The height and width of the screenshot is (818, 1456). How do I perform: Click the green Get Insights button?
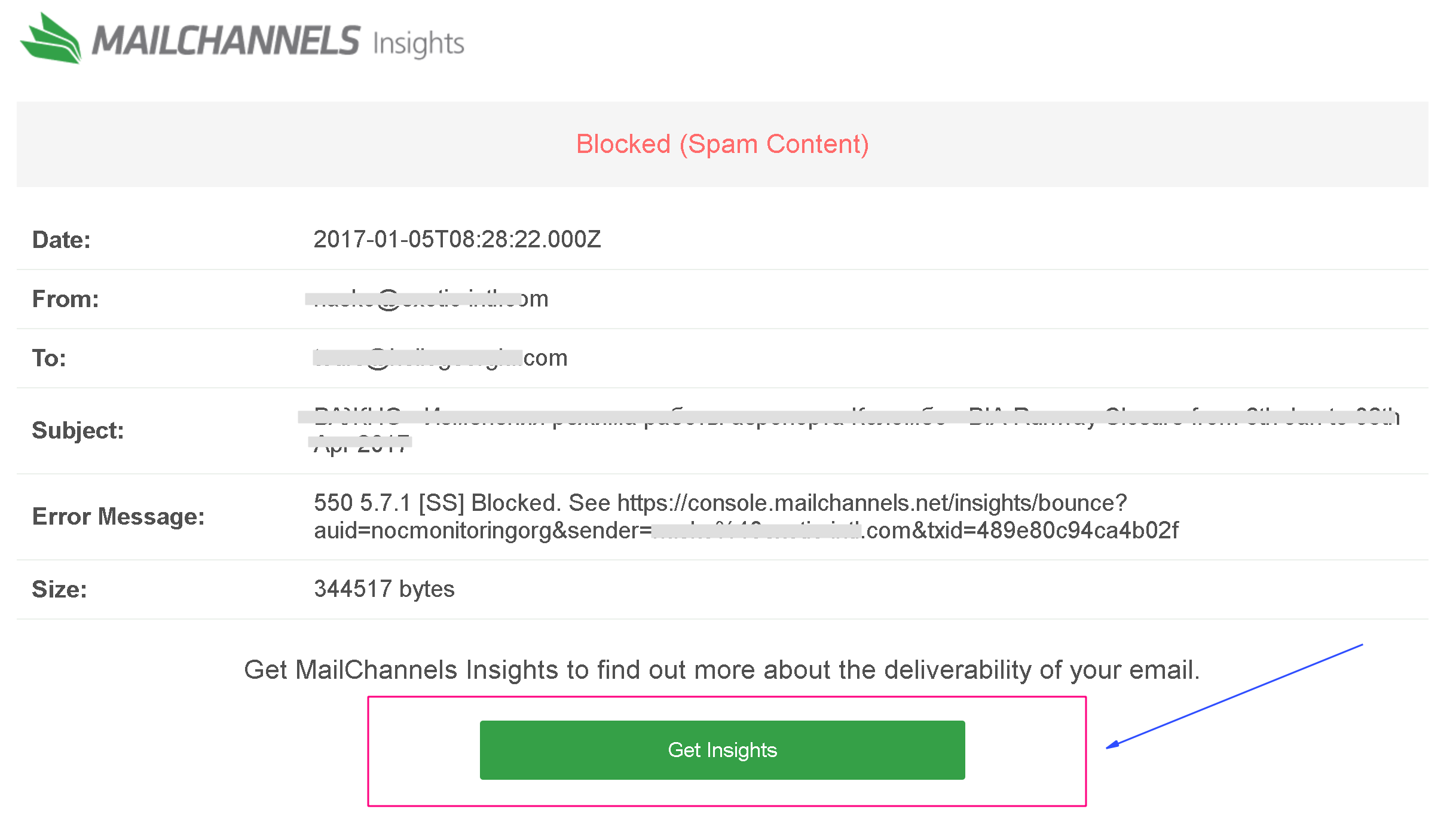click(x=722, y=749)
